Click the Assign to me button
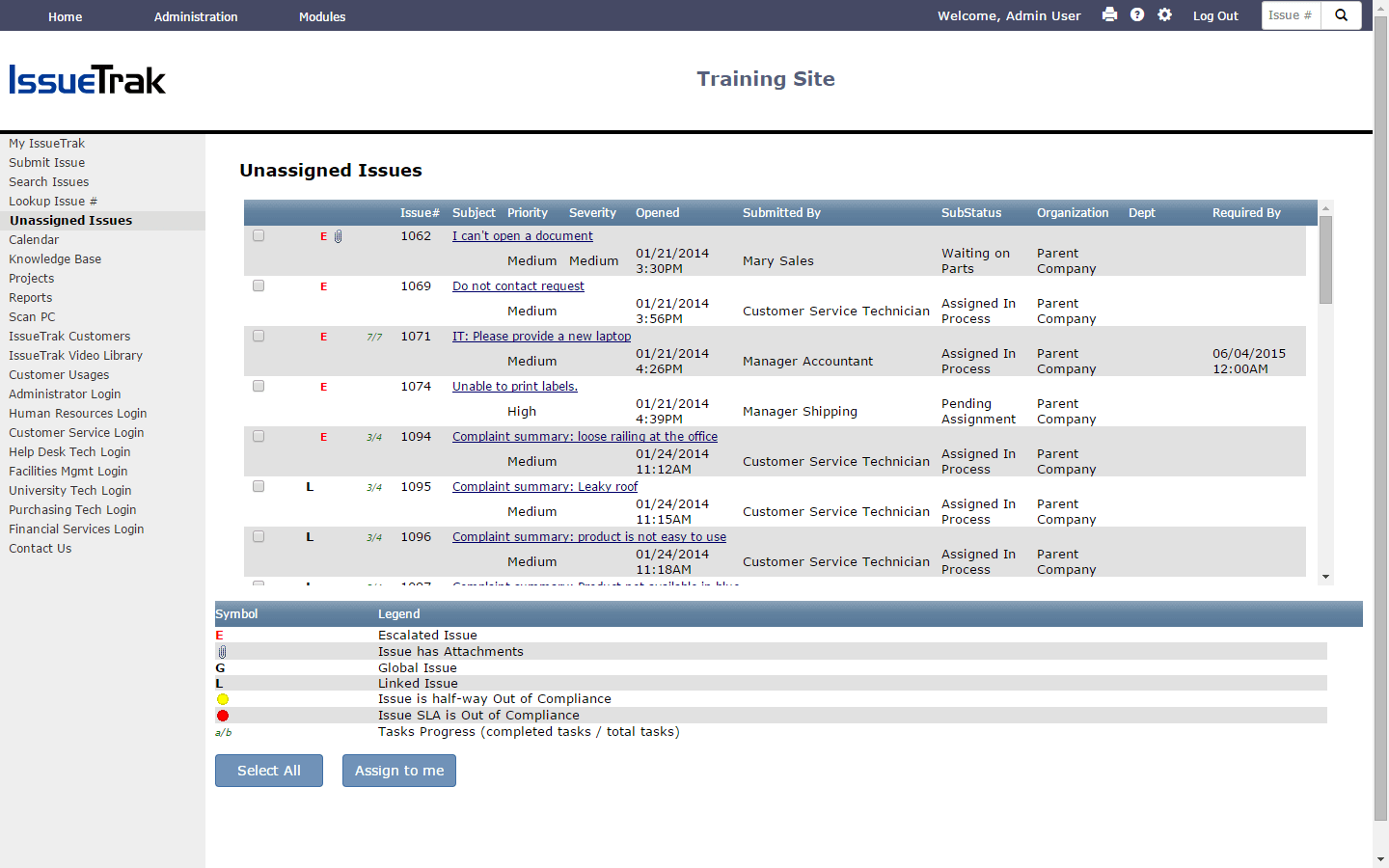The image size is (1389, 868). tap(398, 770)
